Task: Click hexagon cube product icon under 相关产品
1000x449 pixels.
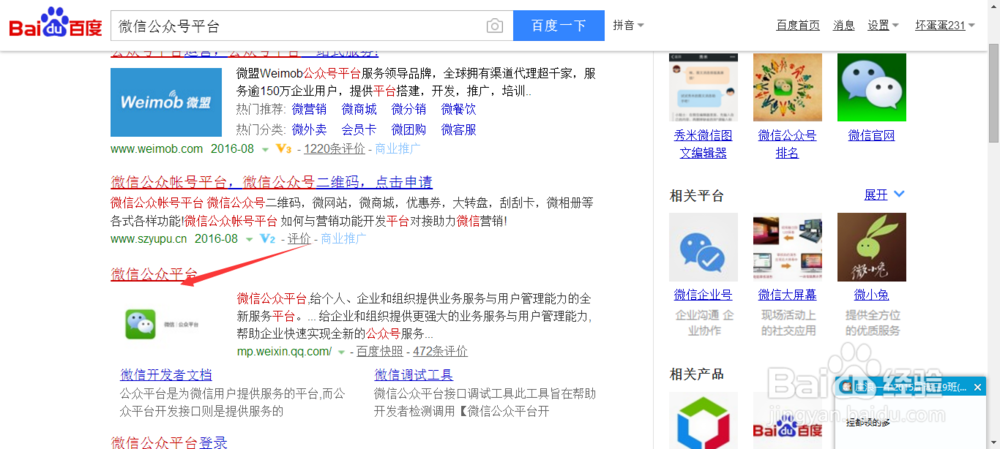Action: (x=703, y=420)
